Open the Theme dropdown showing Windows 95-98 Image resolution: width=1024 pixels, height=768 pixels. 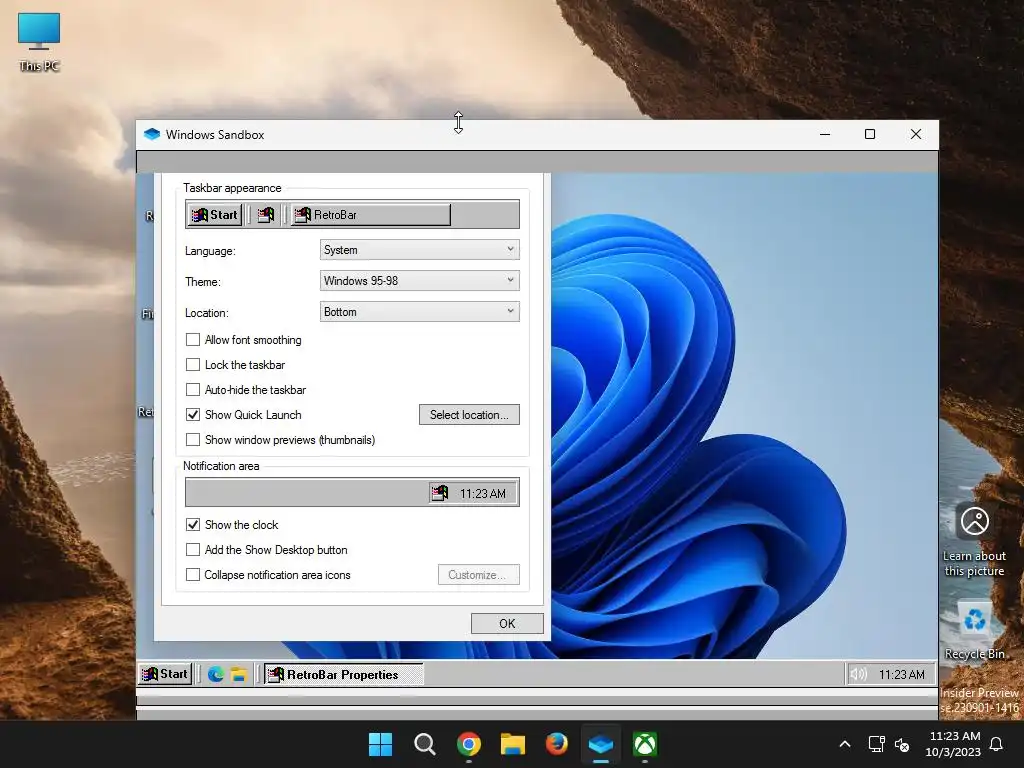[x=419, y=281]
